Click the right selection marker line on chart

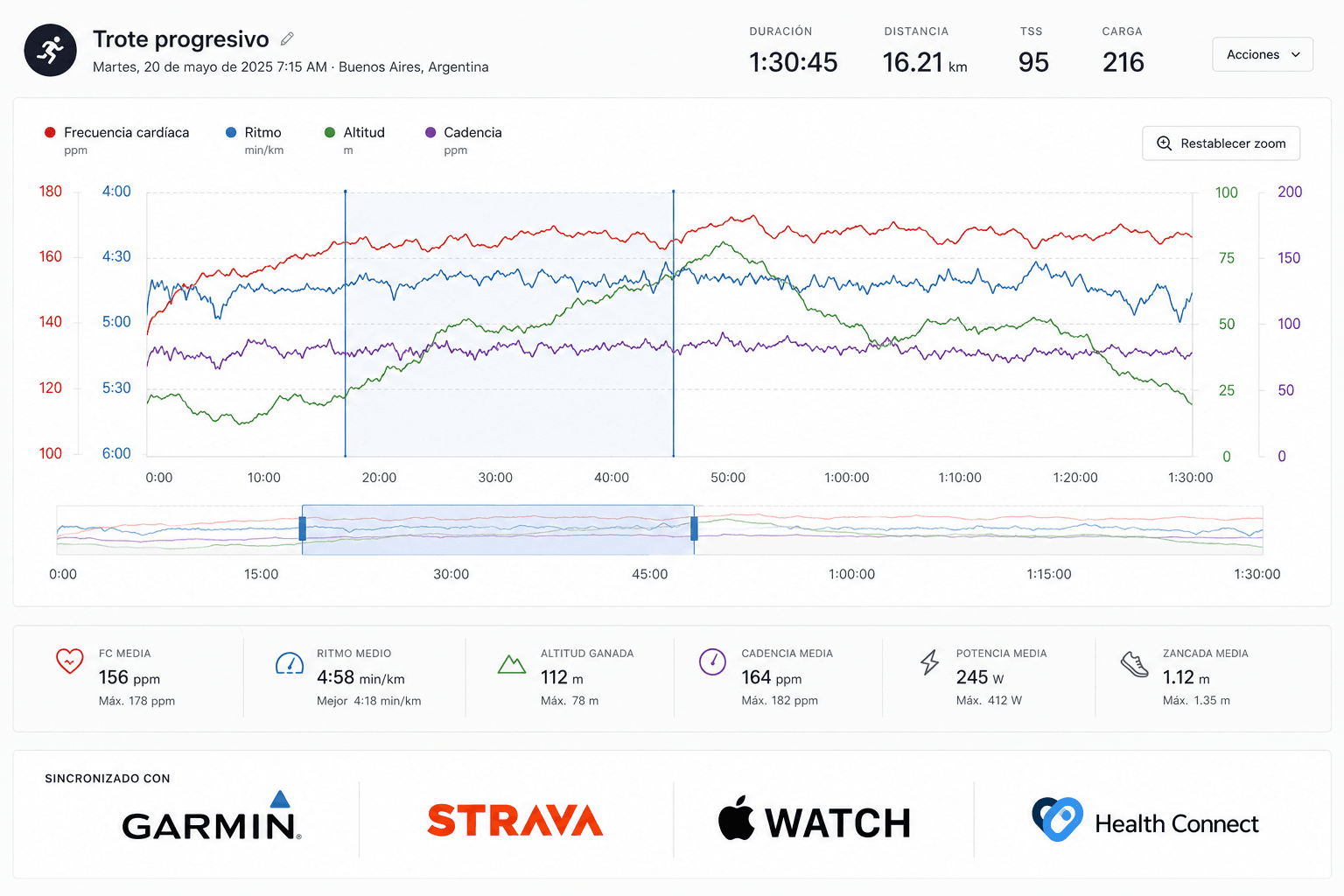coord(674,324)
